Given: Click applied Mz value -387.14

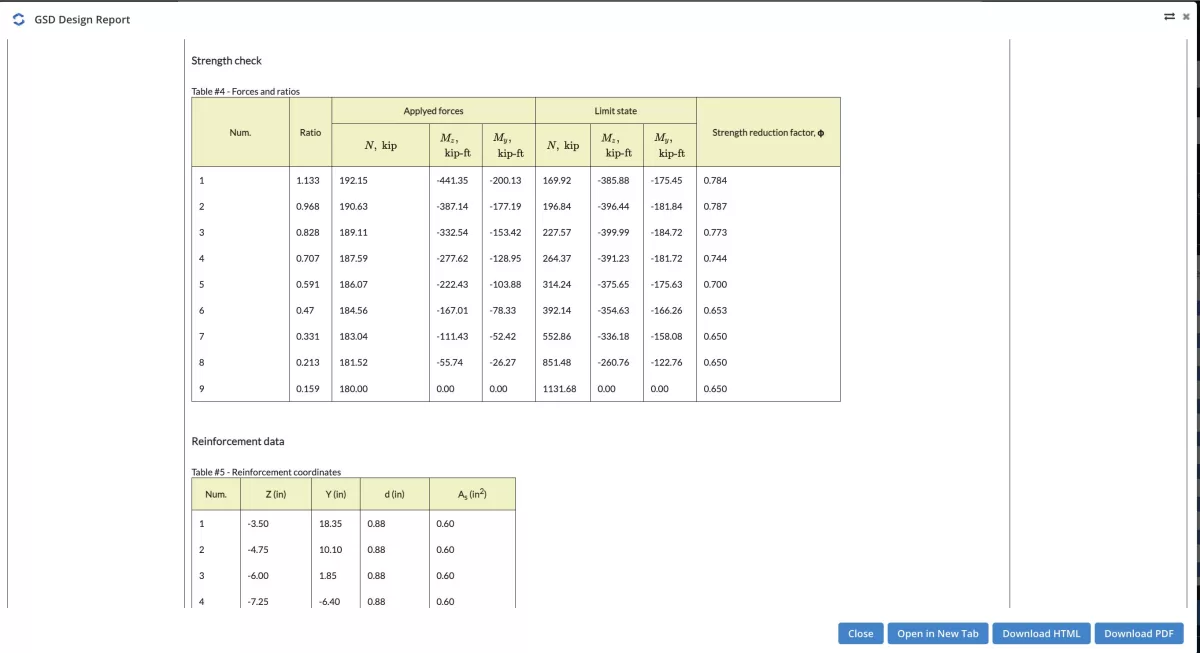Looking at the screenshot, I should click(x=452, y=206).
